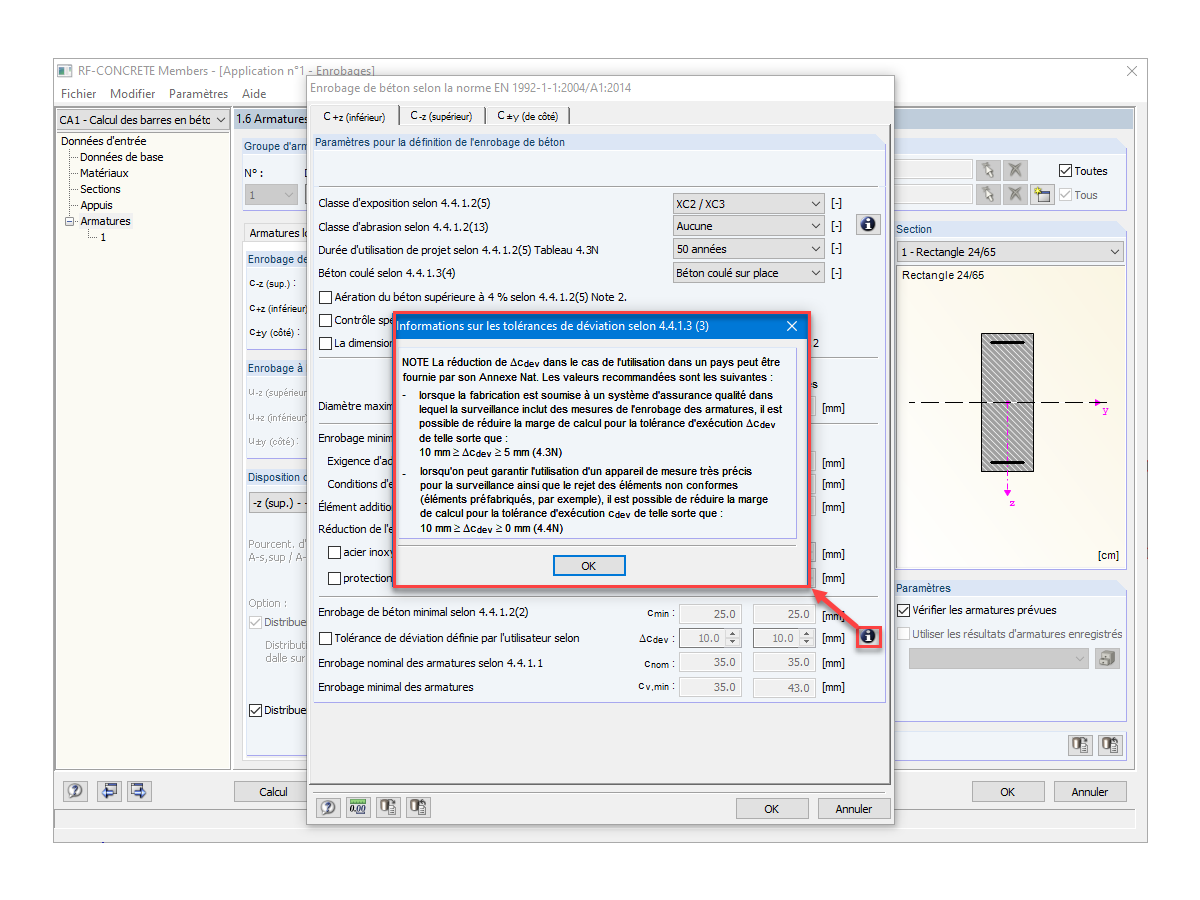Toggle the acier inoxydable checkbox

pos(335,552)
